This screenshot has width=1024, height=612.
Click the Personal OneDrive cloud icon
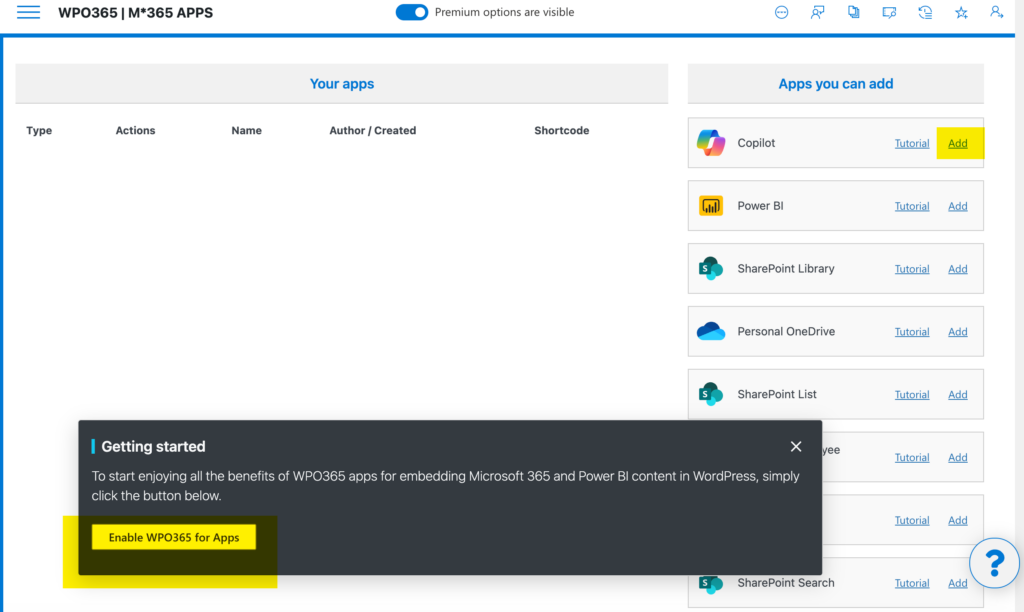tap(711, 331)
